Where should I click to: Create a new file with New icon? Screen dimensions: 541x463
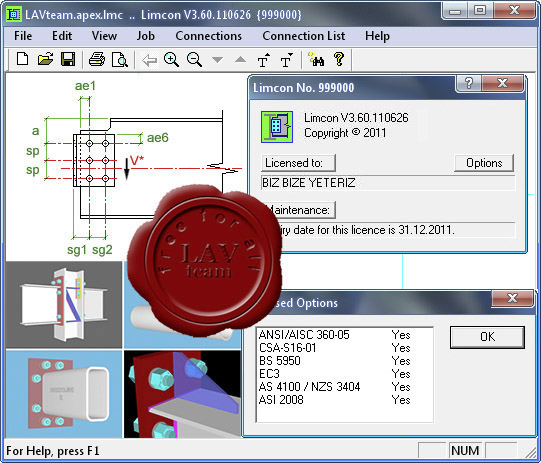[22, 59]
